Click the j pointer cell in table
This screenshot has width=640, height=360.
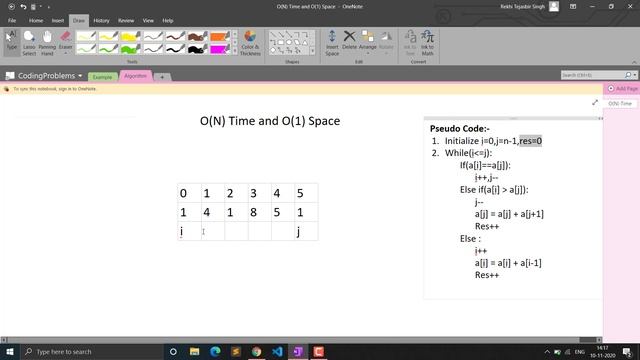click(305, 231)
